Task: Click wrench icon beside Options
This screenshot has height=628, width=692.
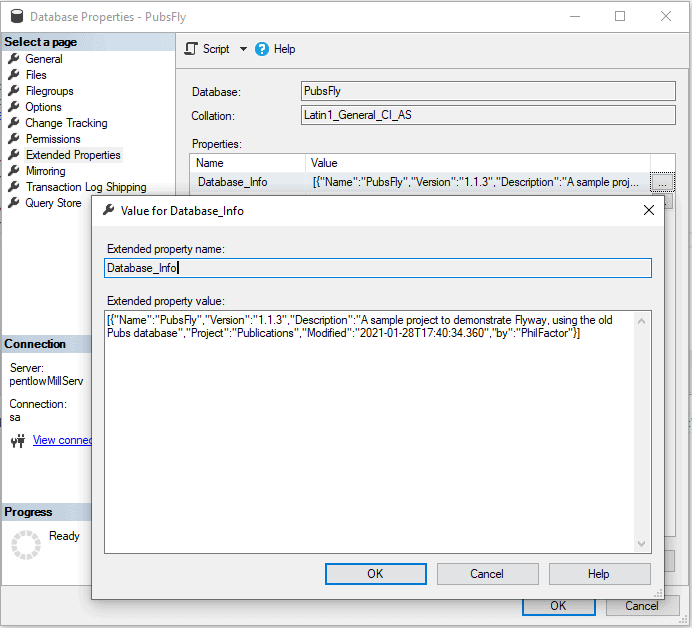Action: 14,106
